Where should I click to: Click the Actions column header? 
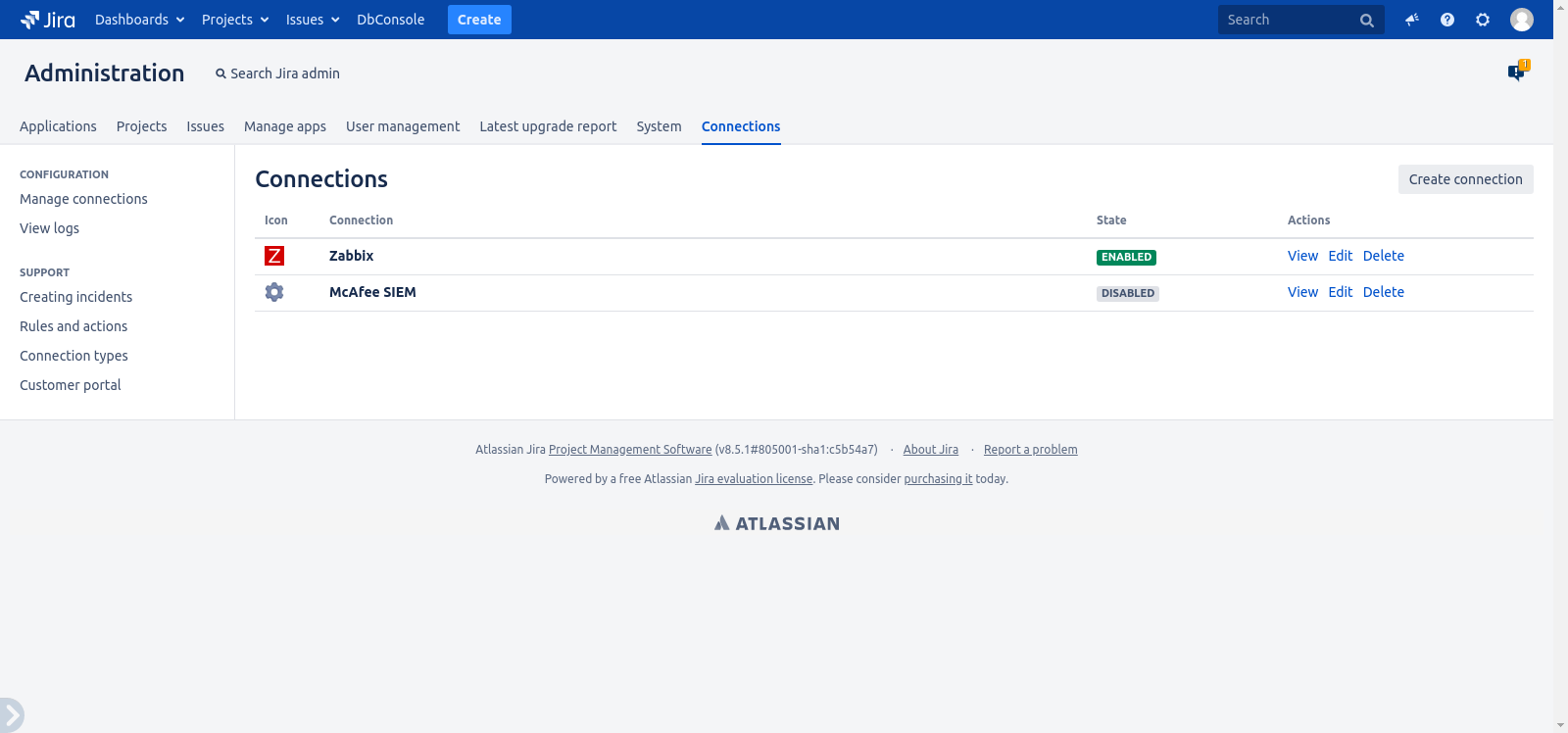(1308, 220)
